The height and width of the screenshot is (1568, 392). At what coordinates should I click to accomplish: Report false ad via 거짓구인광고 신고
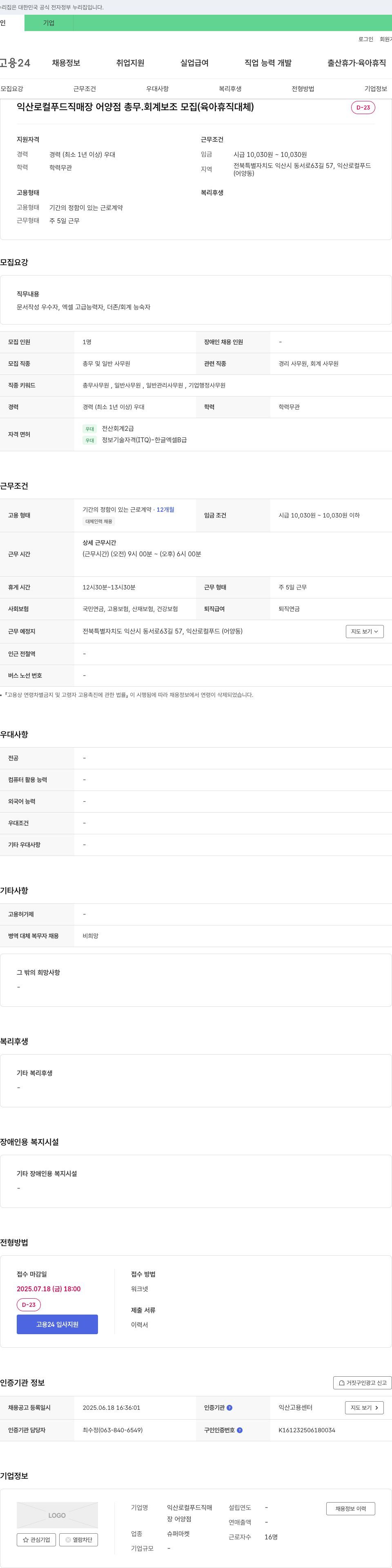tap(362, 1382)
